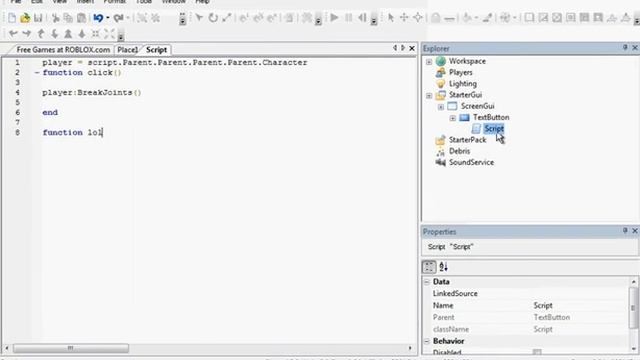
Task: Select the Paint bucket tool
Action: 467,18
